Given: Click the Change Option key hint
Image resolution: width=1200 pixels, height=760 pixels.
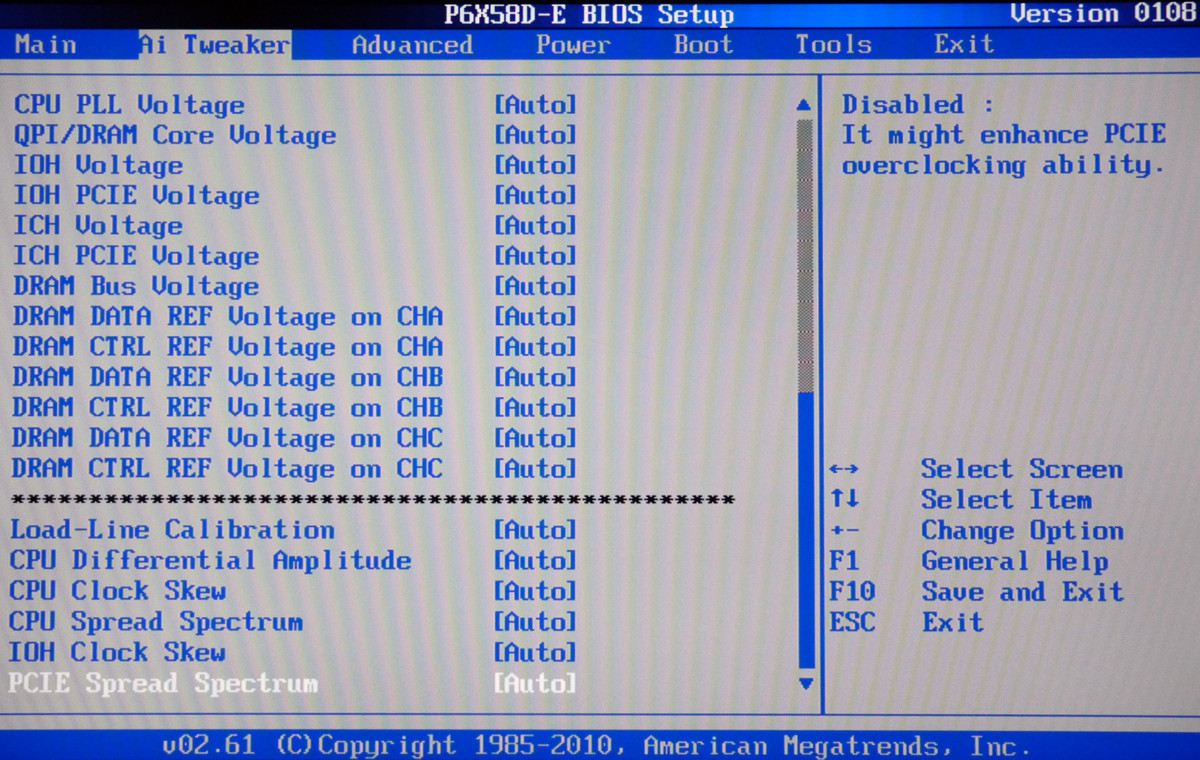Looking at the screenshot, I should (976, 530).
